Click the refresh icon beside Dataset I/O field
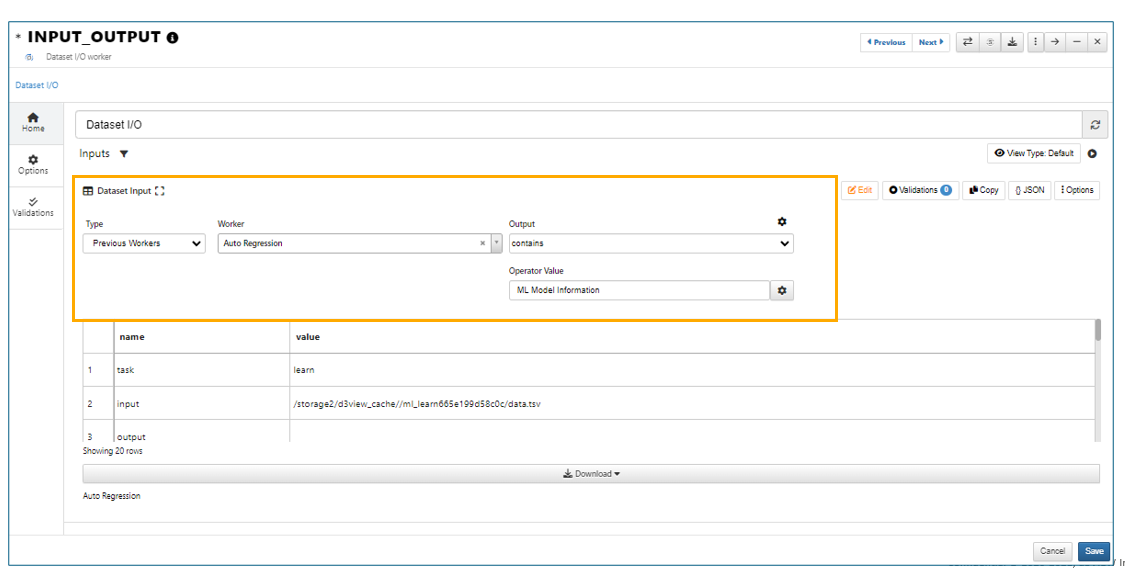The image size is (1125, 577). point(1095,125)
